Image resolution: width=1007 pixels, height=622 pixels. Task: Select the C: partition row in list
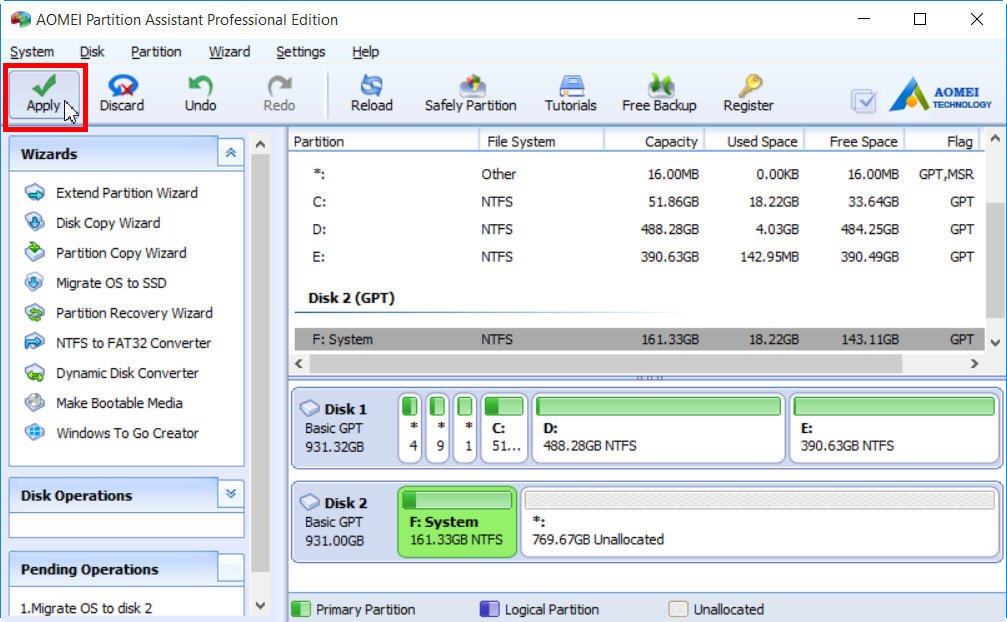click(639, 202)
